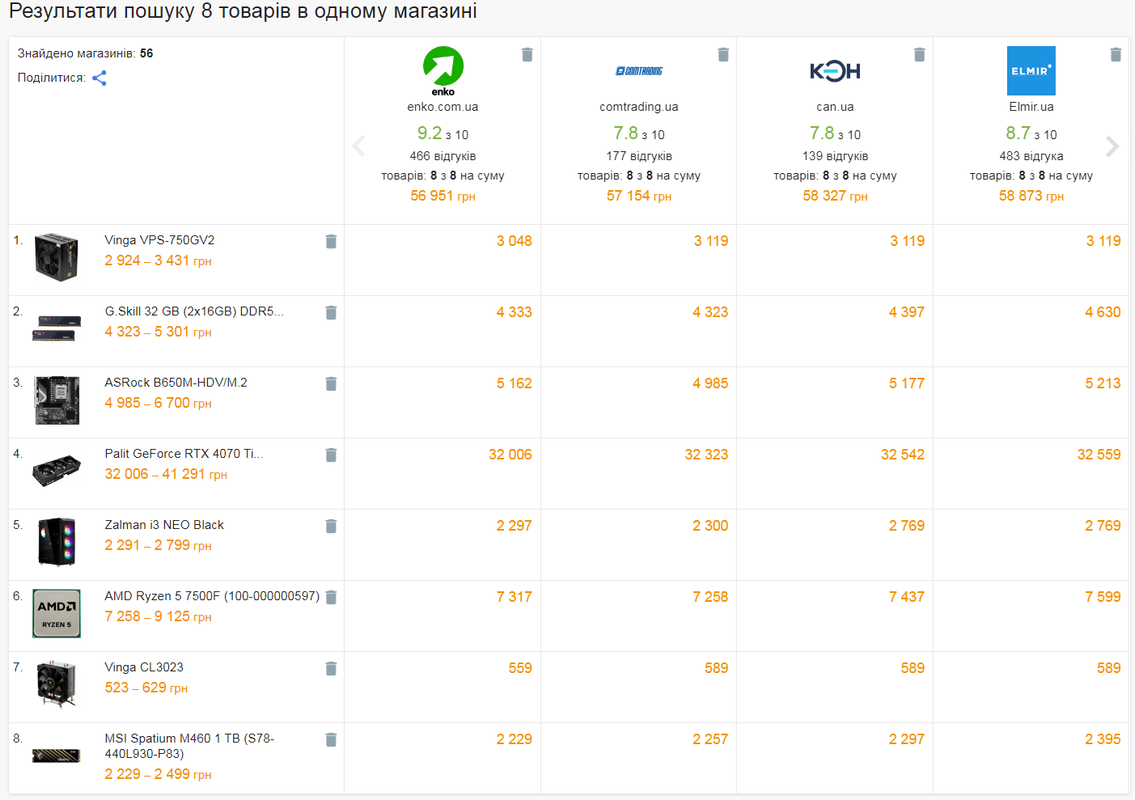Open the enko.com.ua store link
This screenshot has width=1135, height=800.
click(x=443, y=106)
